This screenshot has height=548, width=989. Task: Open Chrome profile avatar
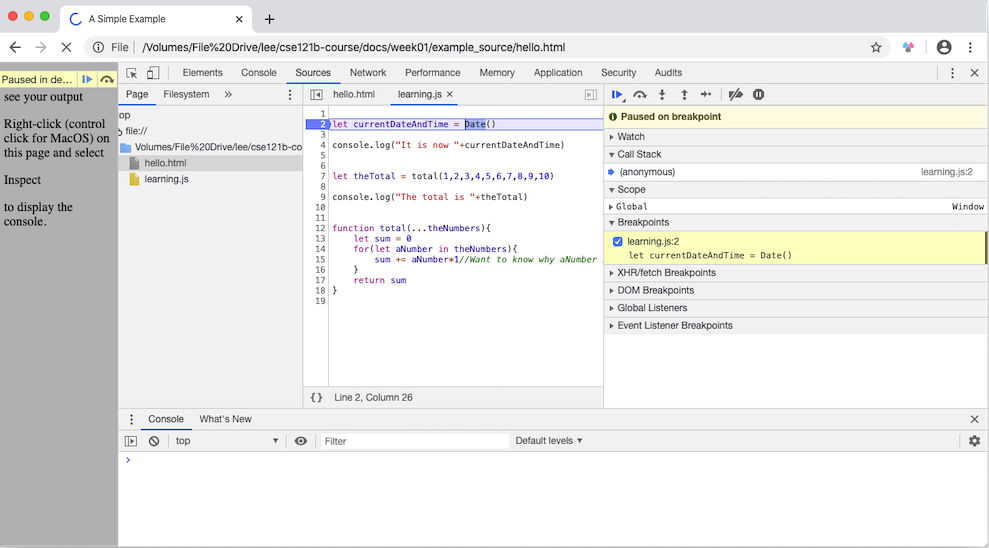point(944,47)
